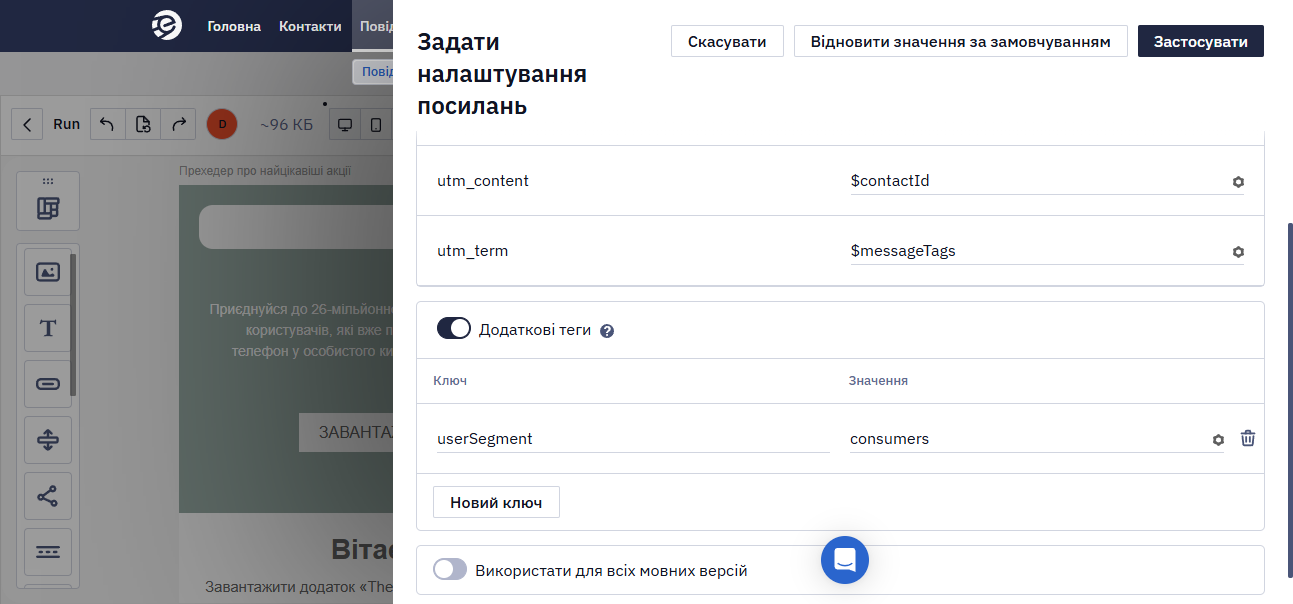Screen dimensions: 1293x604
Task: Edit the userSegment key field
Action: [633, 439]
